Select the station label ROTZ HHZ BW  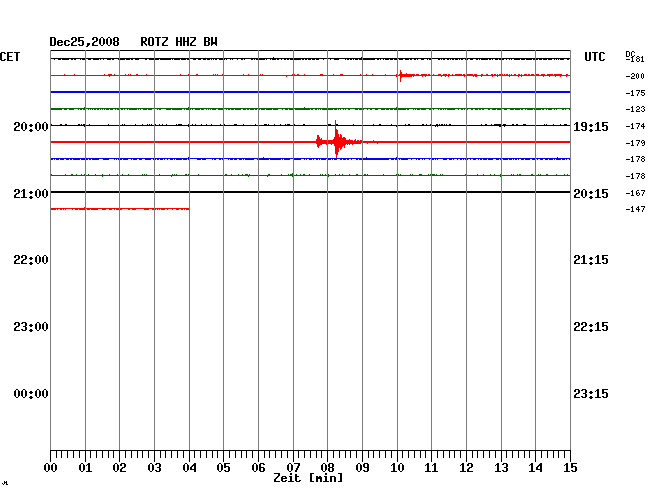(x=179, y=42)
